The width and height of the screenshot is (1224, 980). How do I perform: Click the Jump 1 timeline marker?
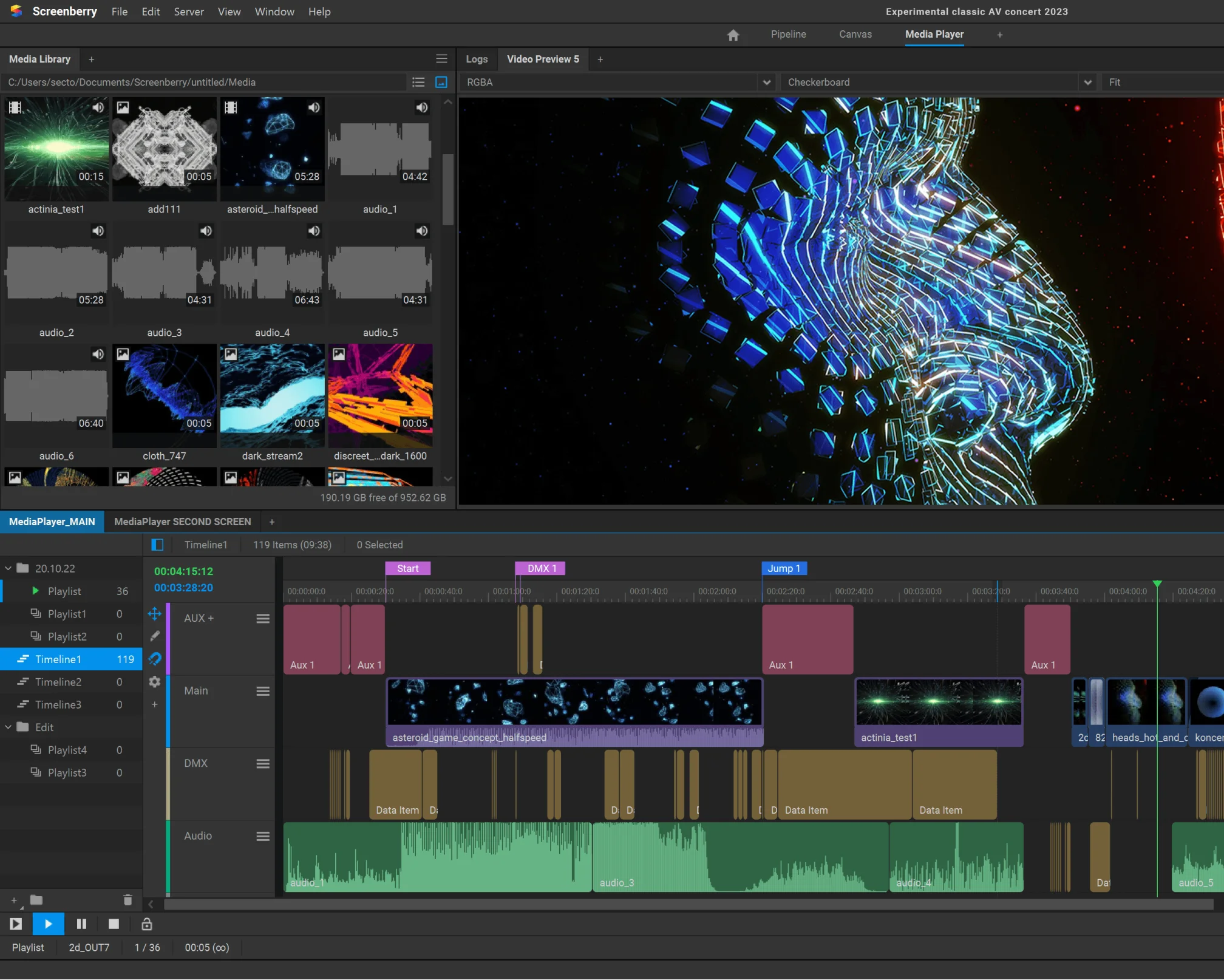[x=783, y=568]
